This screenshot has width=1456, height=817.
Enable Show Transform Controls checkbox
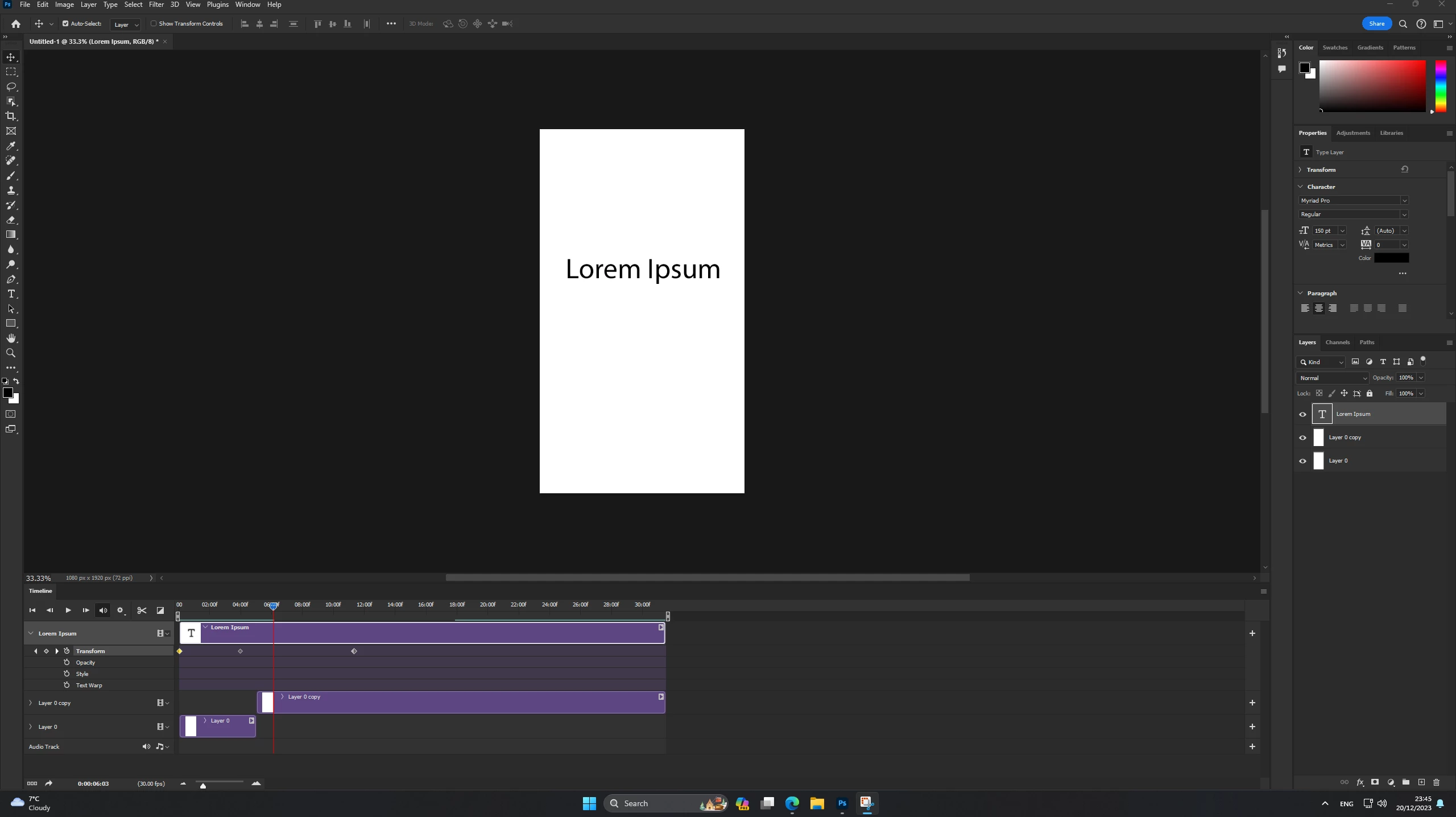coord(154,24)
